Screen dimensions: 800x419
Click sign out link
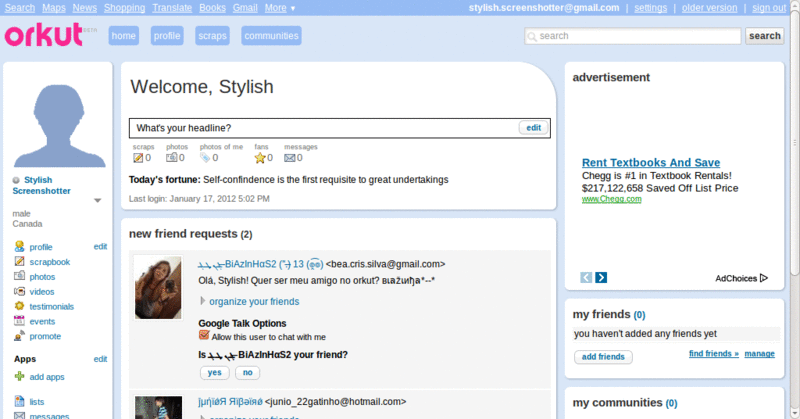769,8
